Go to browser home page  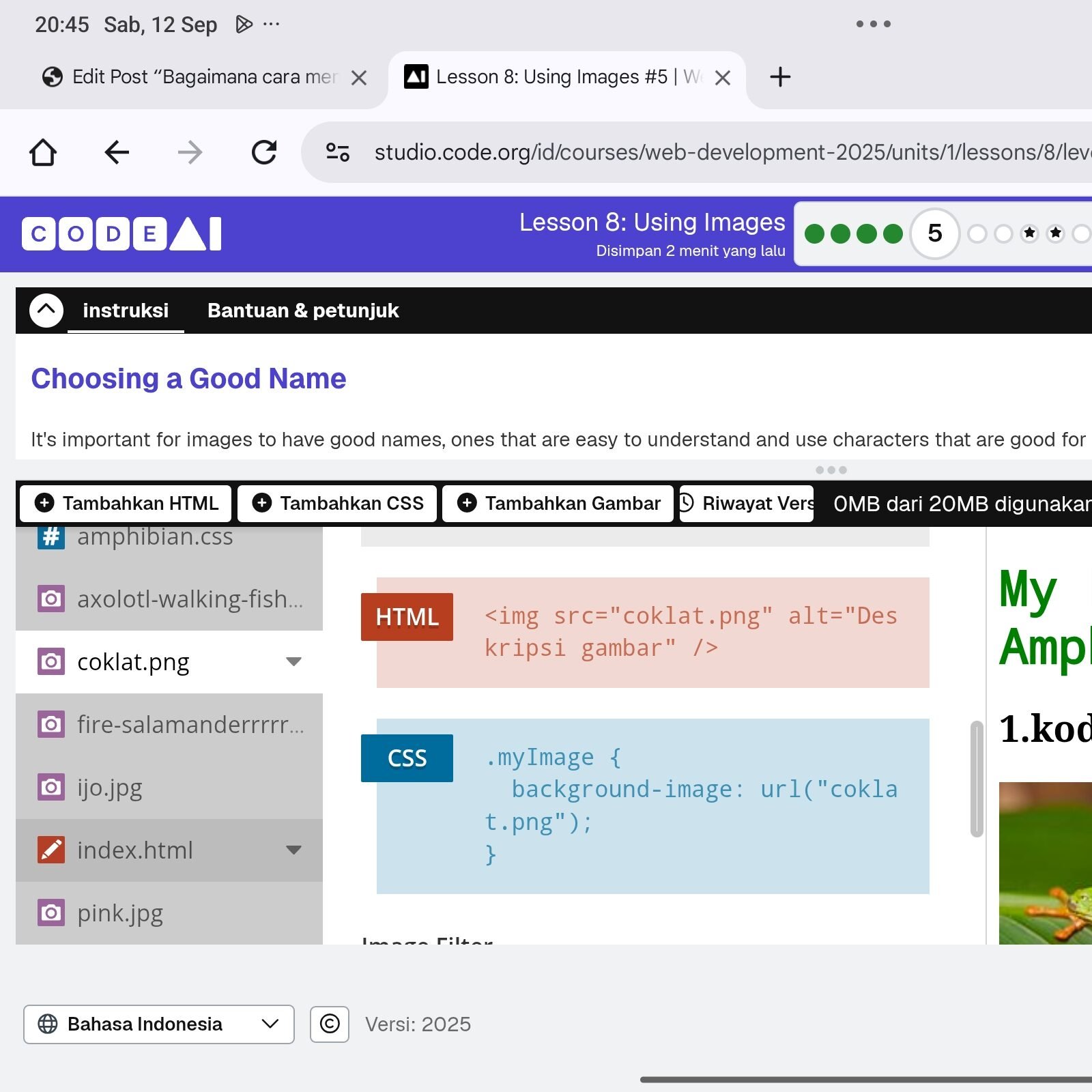pyautogui.click(x=43, y=152)
